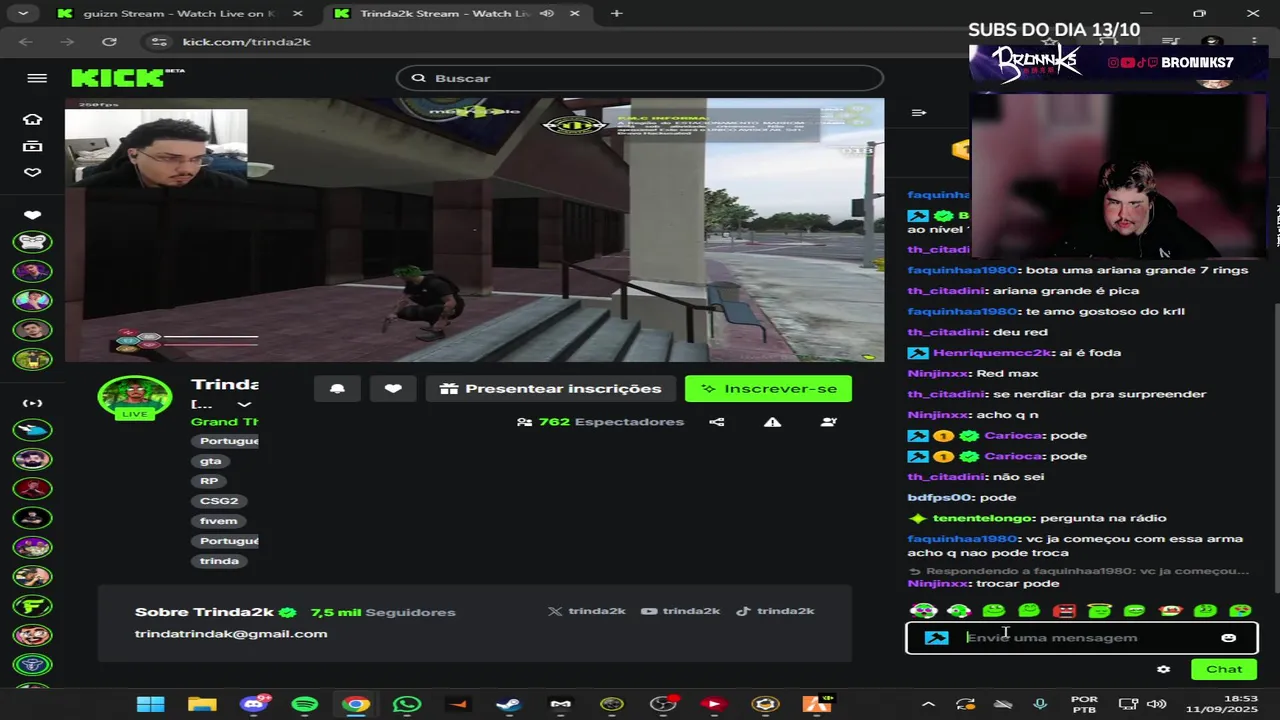Open the Windows Start menu
1280x720 pixels.
pyautogui.click(x=150, y=704)
